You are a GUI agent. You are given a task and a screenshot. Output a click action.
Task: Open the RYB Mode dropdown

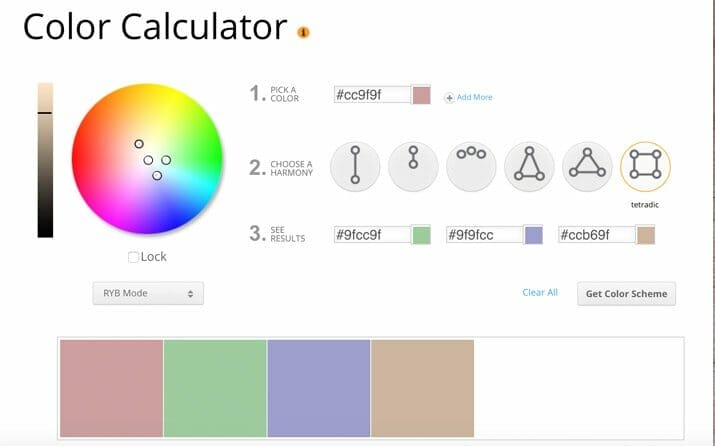click(x=148, y=293)
